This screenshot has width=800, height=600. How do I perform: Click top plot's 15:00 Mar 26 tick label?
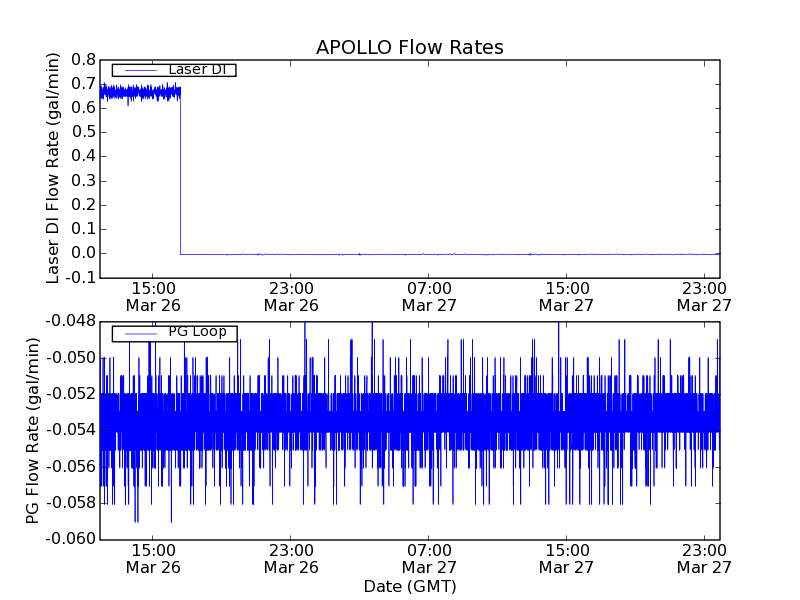point(153,296)
